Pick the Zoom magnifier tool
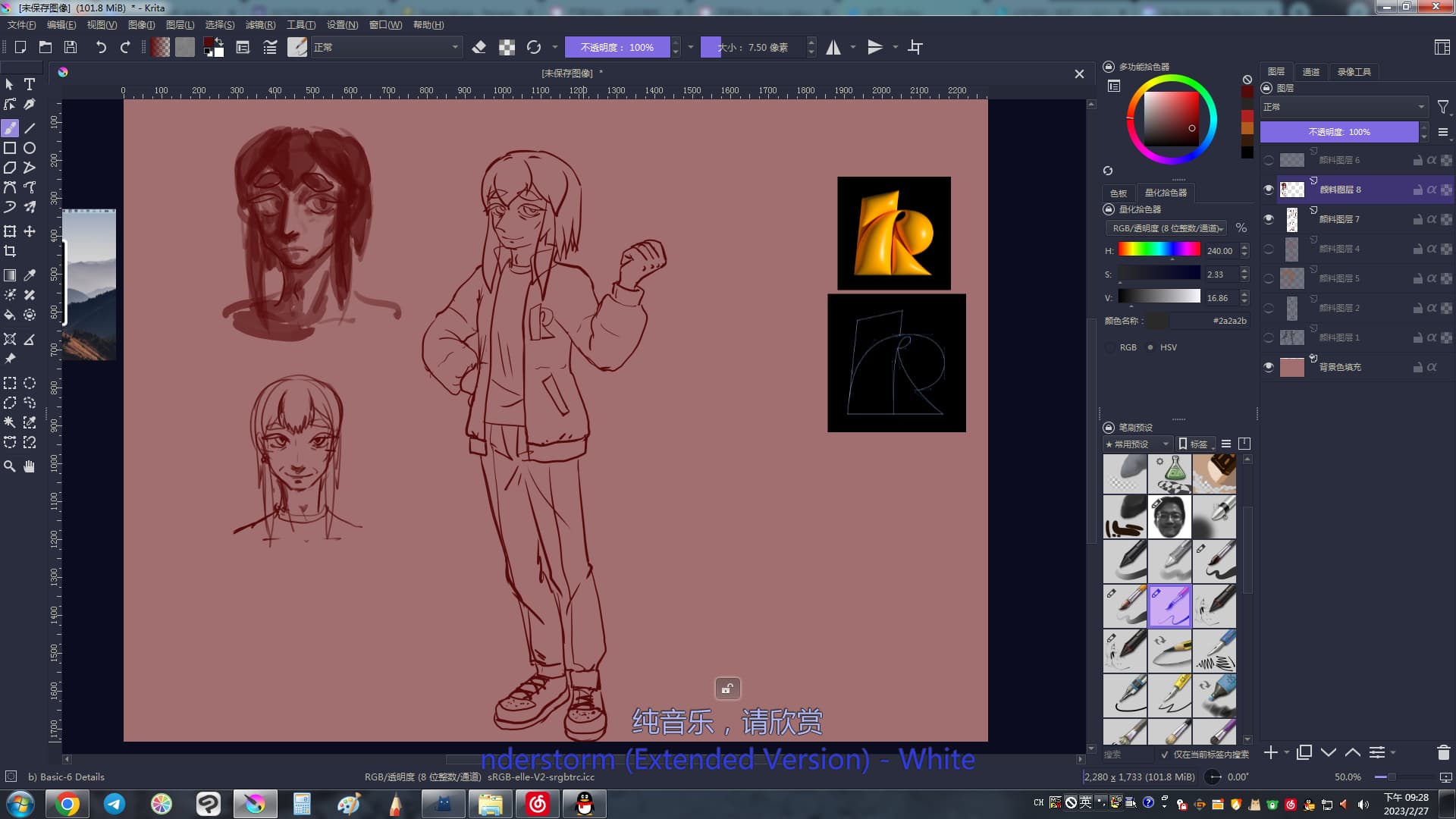Image resolution: width=1456 pixels, height=819 pixels. point(10,466)
